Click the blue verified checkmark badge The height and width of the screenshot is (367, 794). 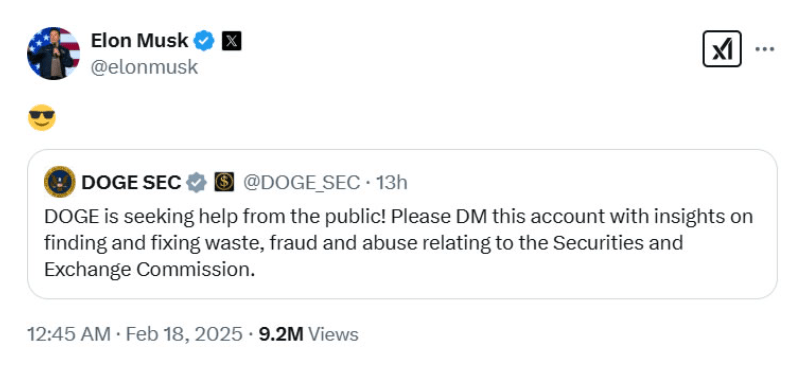pyautogui.click(x=205, y=41)
